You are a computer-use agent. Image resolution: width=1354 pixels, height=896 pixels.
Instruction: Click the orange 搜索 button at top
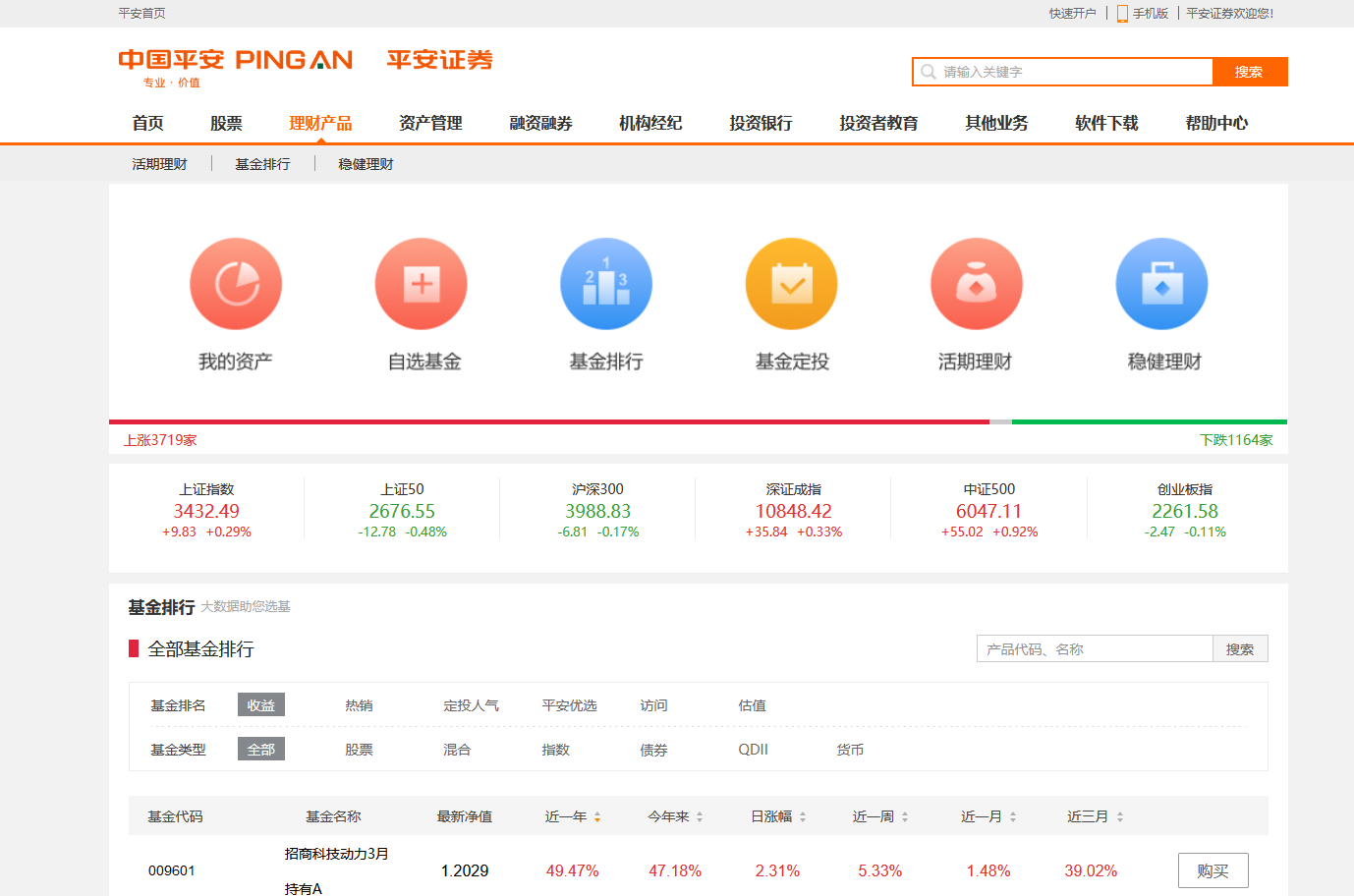[x=1249, y=72]
